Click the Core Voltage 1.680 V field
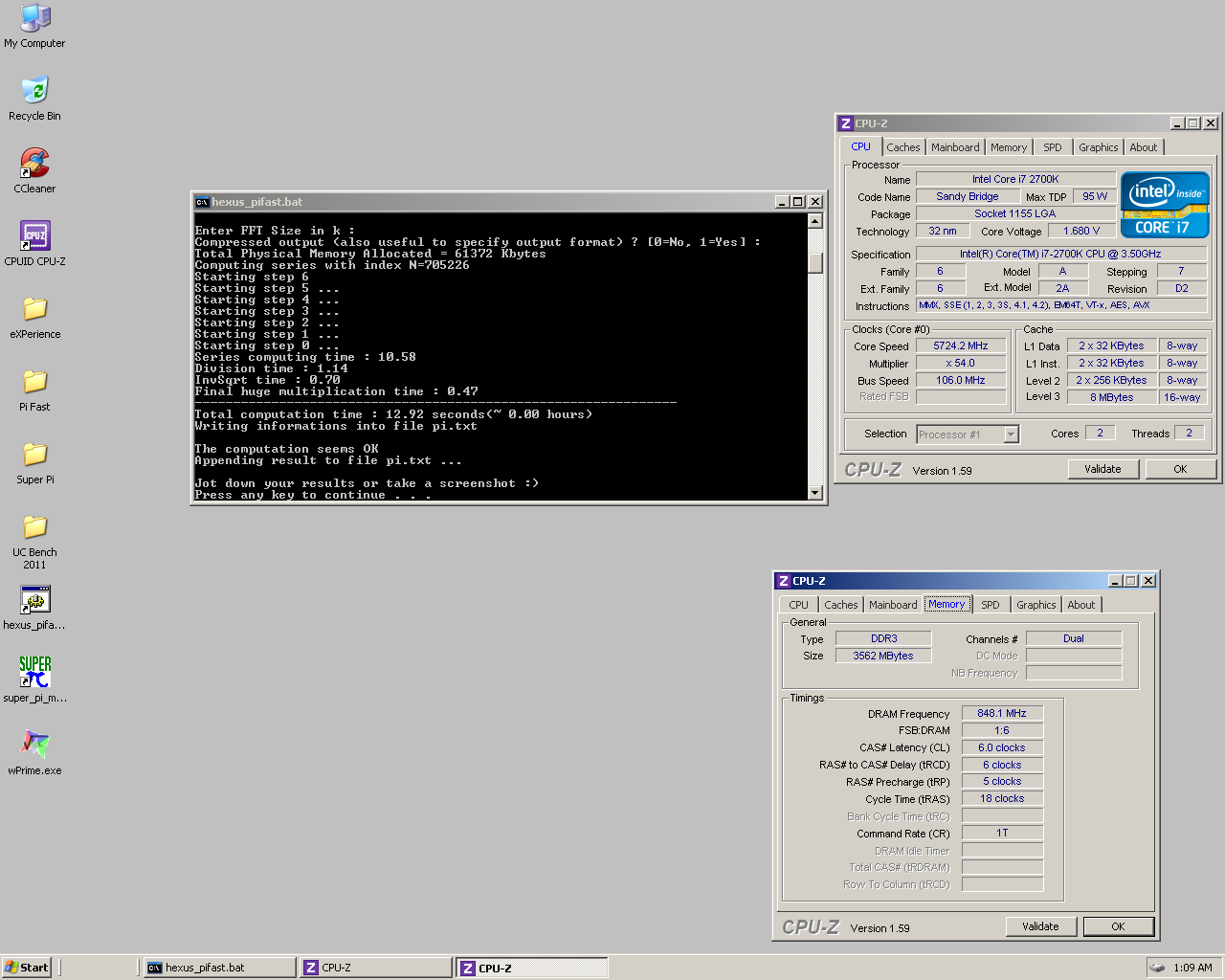1225x980 pixels. click(1081, 231)
